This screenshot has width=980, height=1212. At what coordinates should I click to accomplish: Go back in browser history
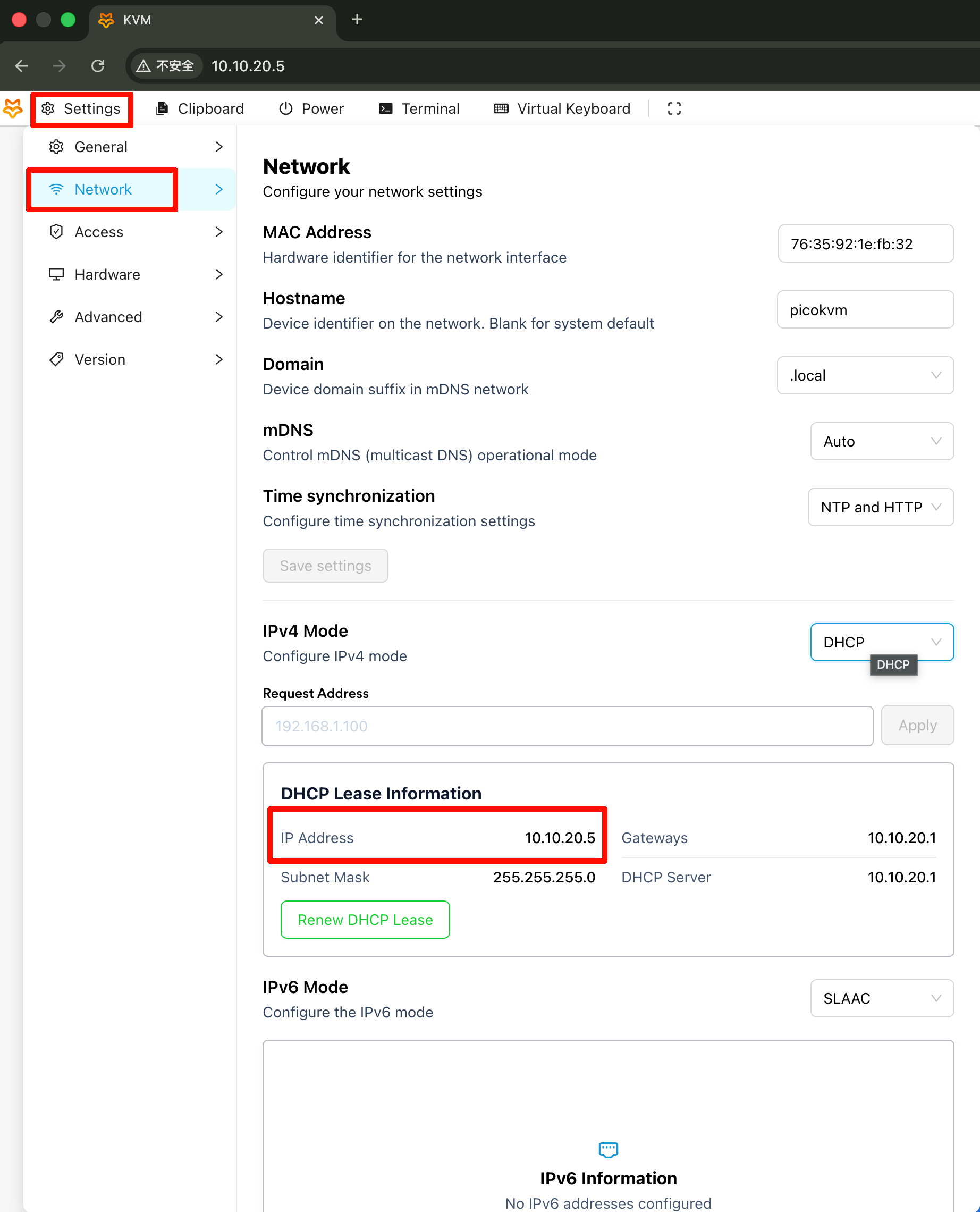(21, 66)
